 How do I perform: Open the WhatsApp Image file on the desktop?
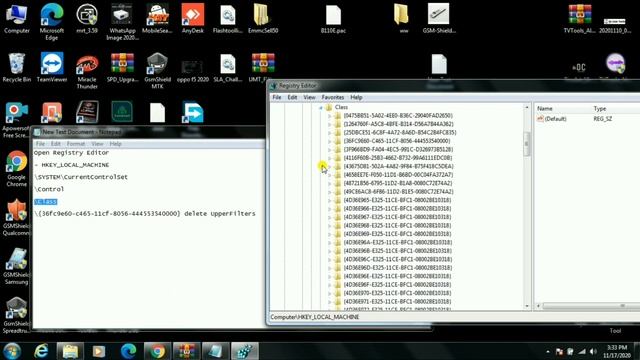(x=122, y=21)
